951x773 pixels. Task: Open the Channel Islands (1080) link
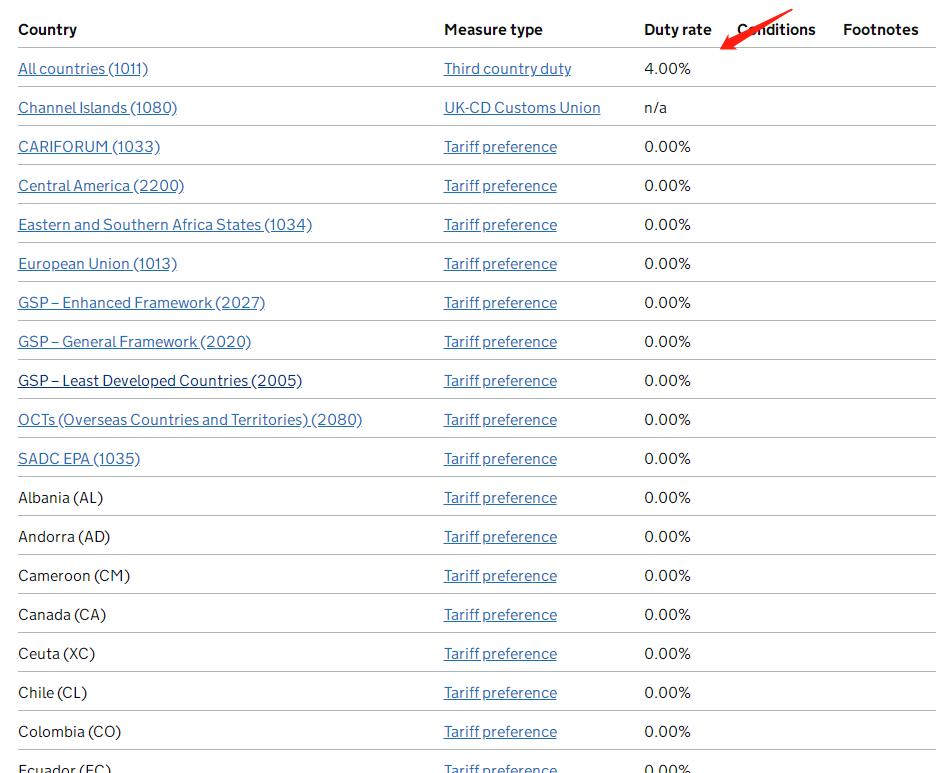[x=98, y=107]
